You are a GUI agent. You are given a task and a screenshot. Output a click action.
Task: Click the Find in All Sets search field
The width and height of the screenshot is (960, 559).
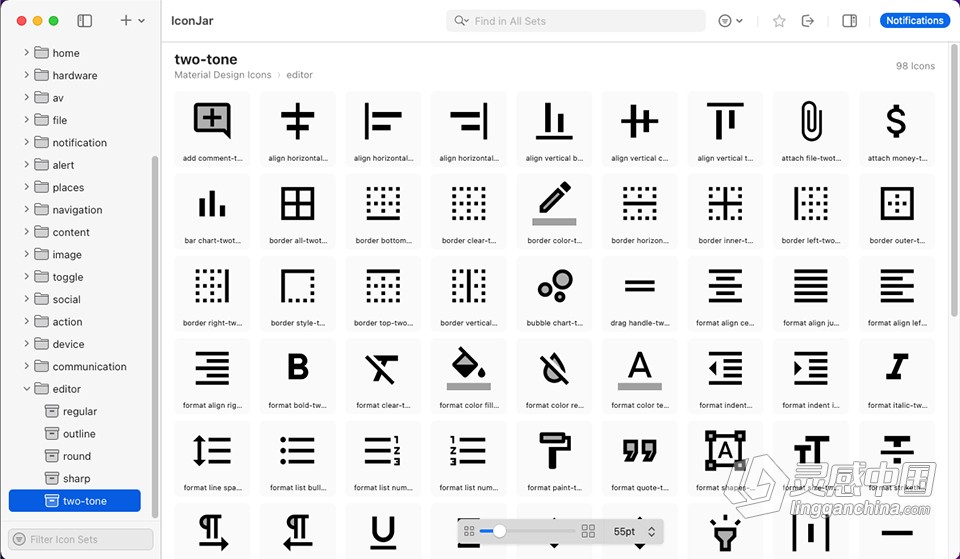(576, 21)
